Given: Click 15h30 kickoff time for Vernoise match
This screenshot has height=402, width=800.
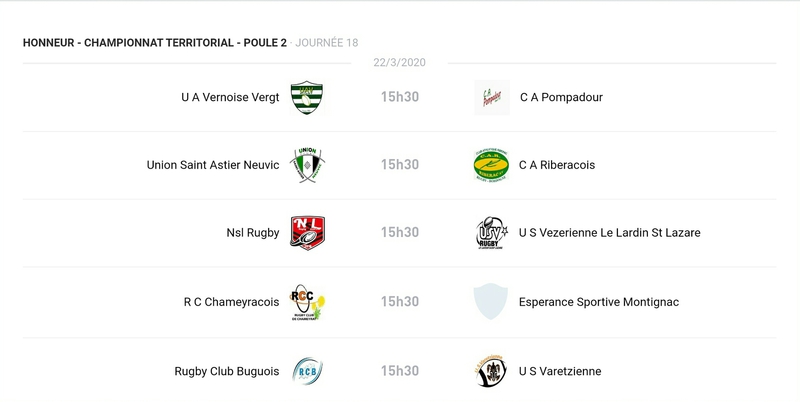Looking at the screenshot, I should coord(399,98).
